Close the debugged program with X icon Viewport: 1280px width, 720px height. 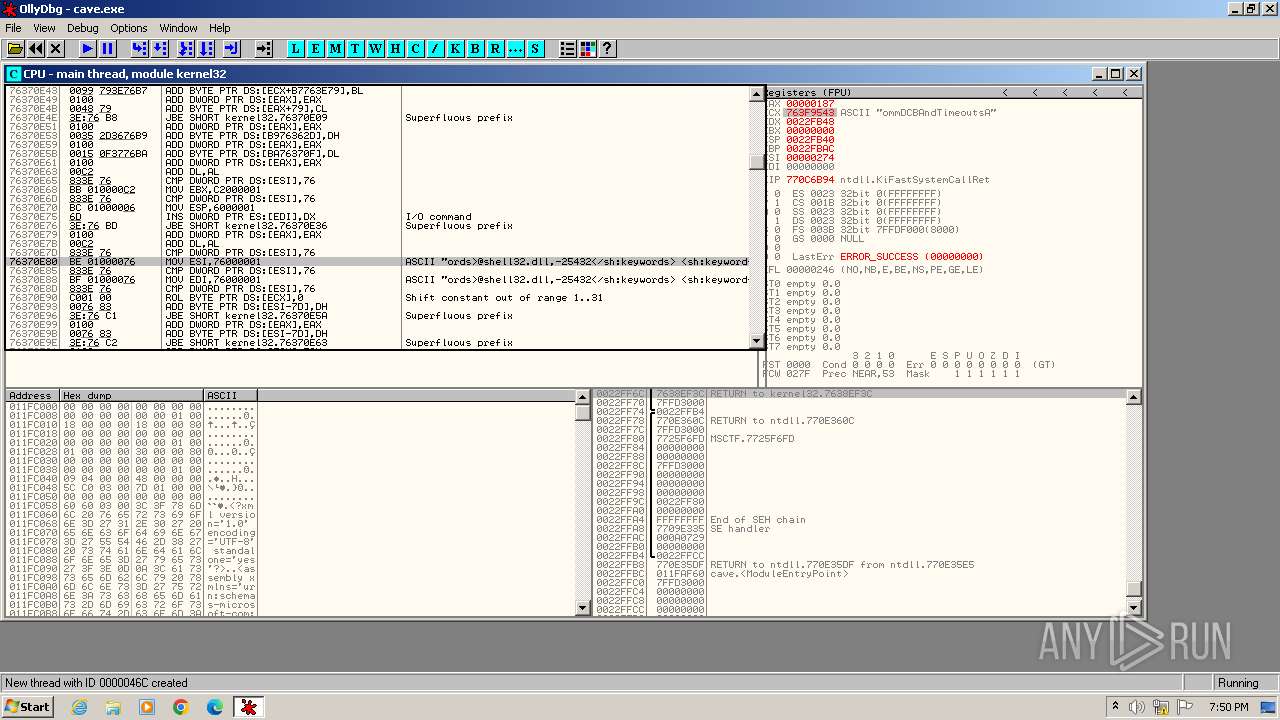coord(56,48)
